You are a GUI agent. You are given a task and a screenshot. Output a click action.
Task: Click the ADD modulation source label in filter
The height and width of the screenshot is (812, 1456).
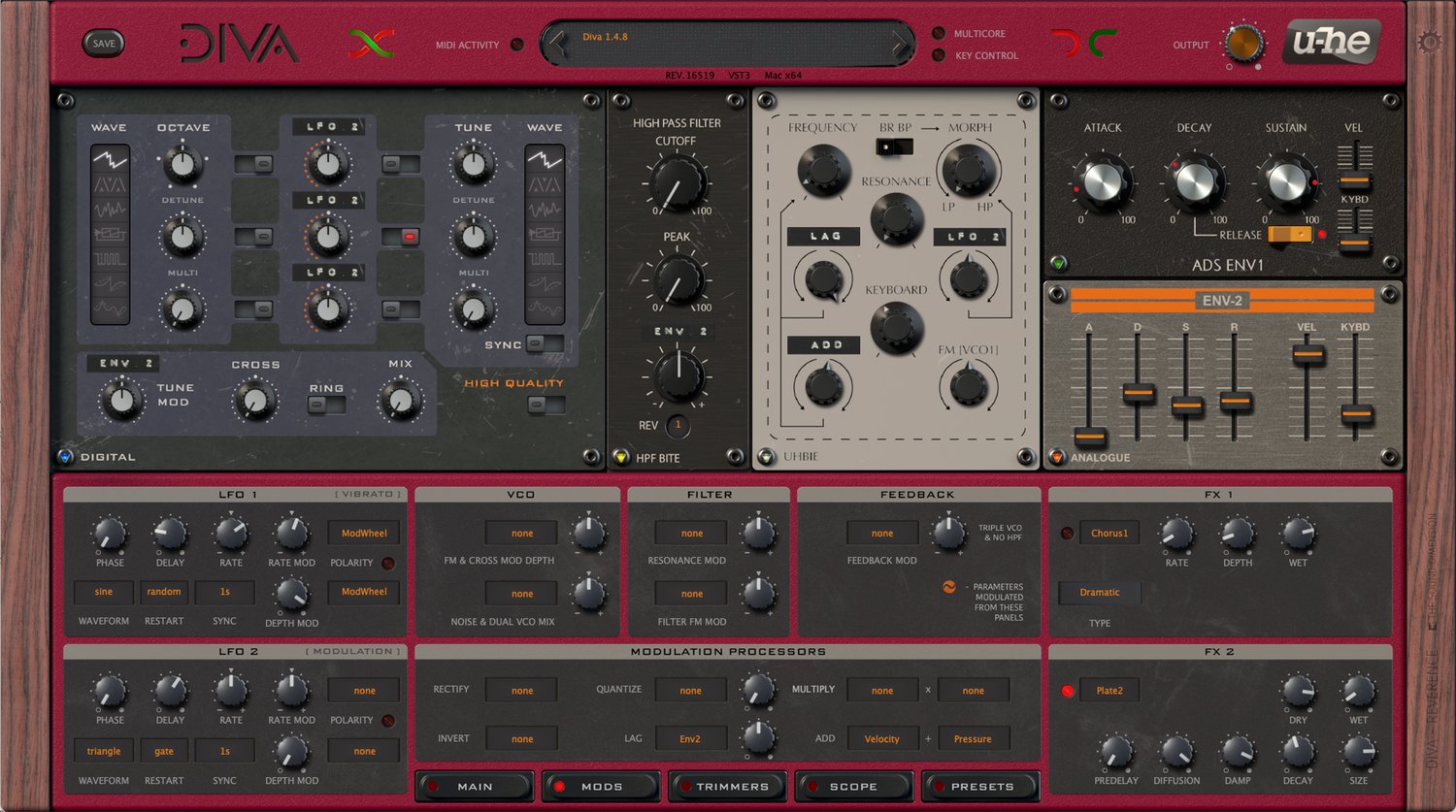[x=824, y=344]
